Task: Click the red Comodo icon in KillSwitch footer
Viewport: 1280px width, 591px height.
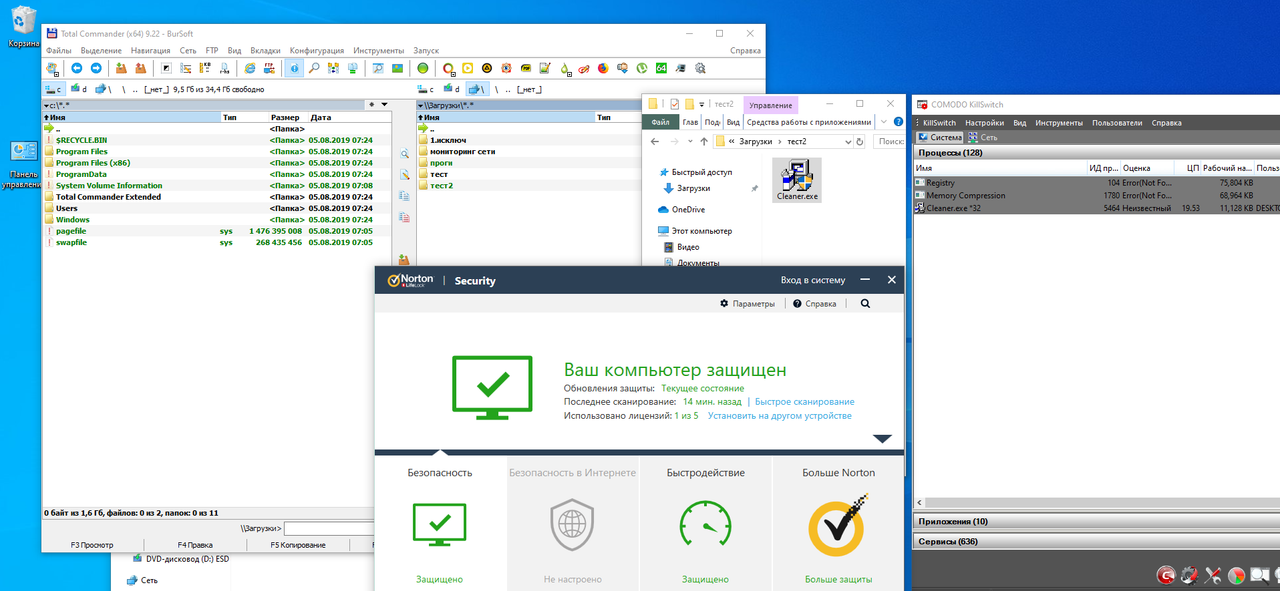Action: pyautogui.click(x=1166, y=575)
